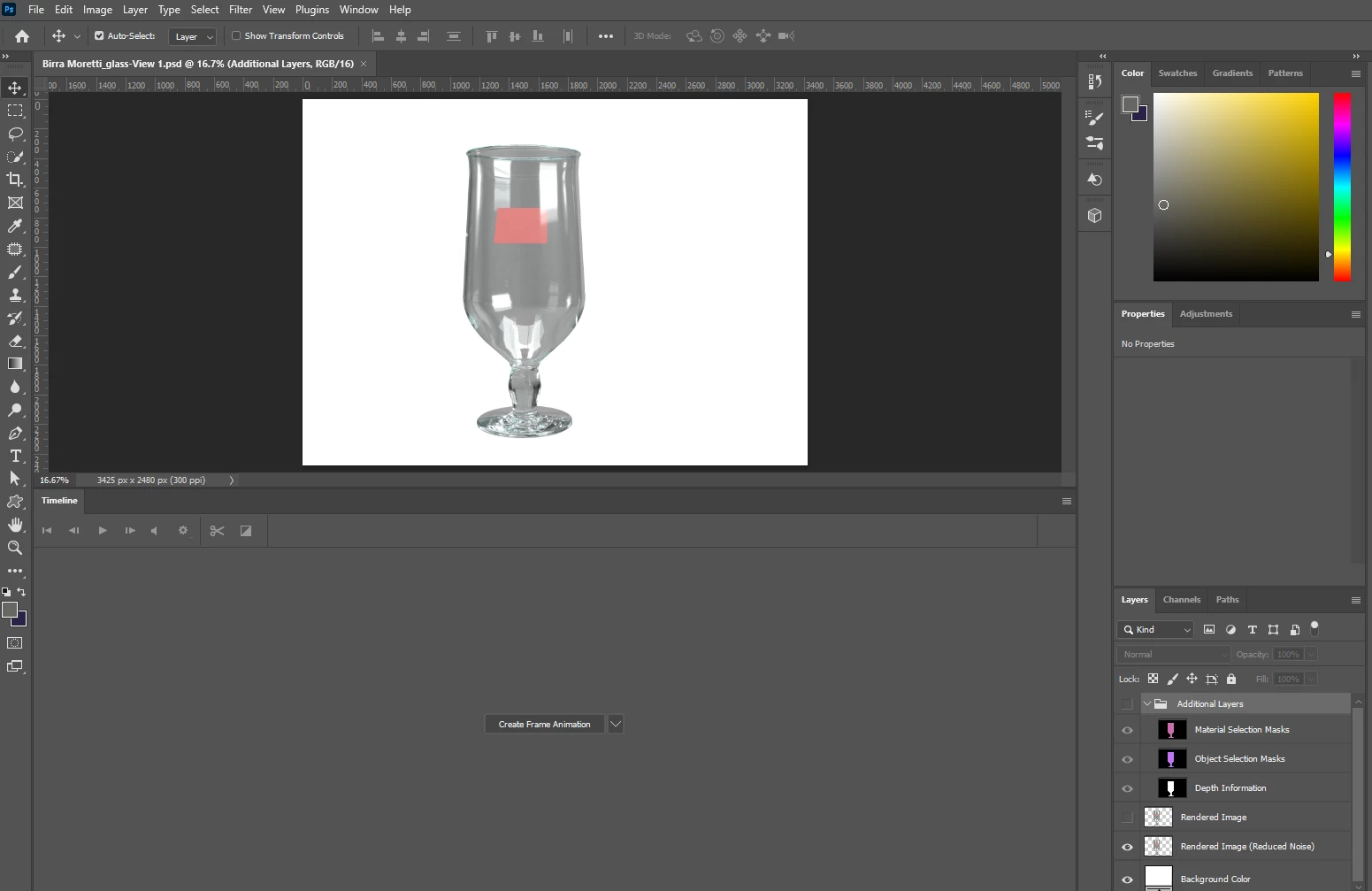Screen dimensions: 1372x891
Task: Hide the Material Selection Masks layer
Action: 1127,730
